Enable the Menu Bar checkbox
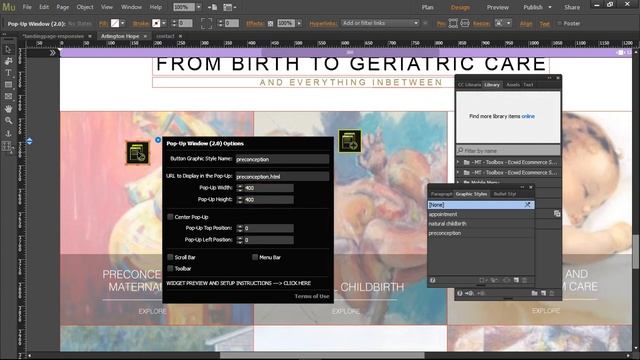This screenshot has width=640, height=360. [x=255, y=257]
